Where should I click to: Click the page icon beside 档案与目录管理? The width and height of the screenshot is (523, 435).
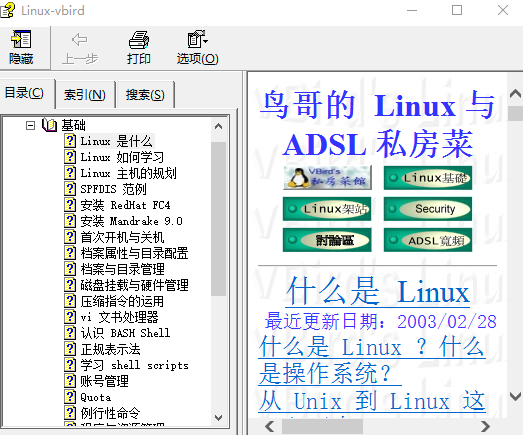(x=70, y=269)
